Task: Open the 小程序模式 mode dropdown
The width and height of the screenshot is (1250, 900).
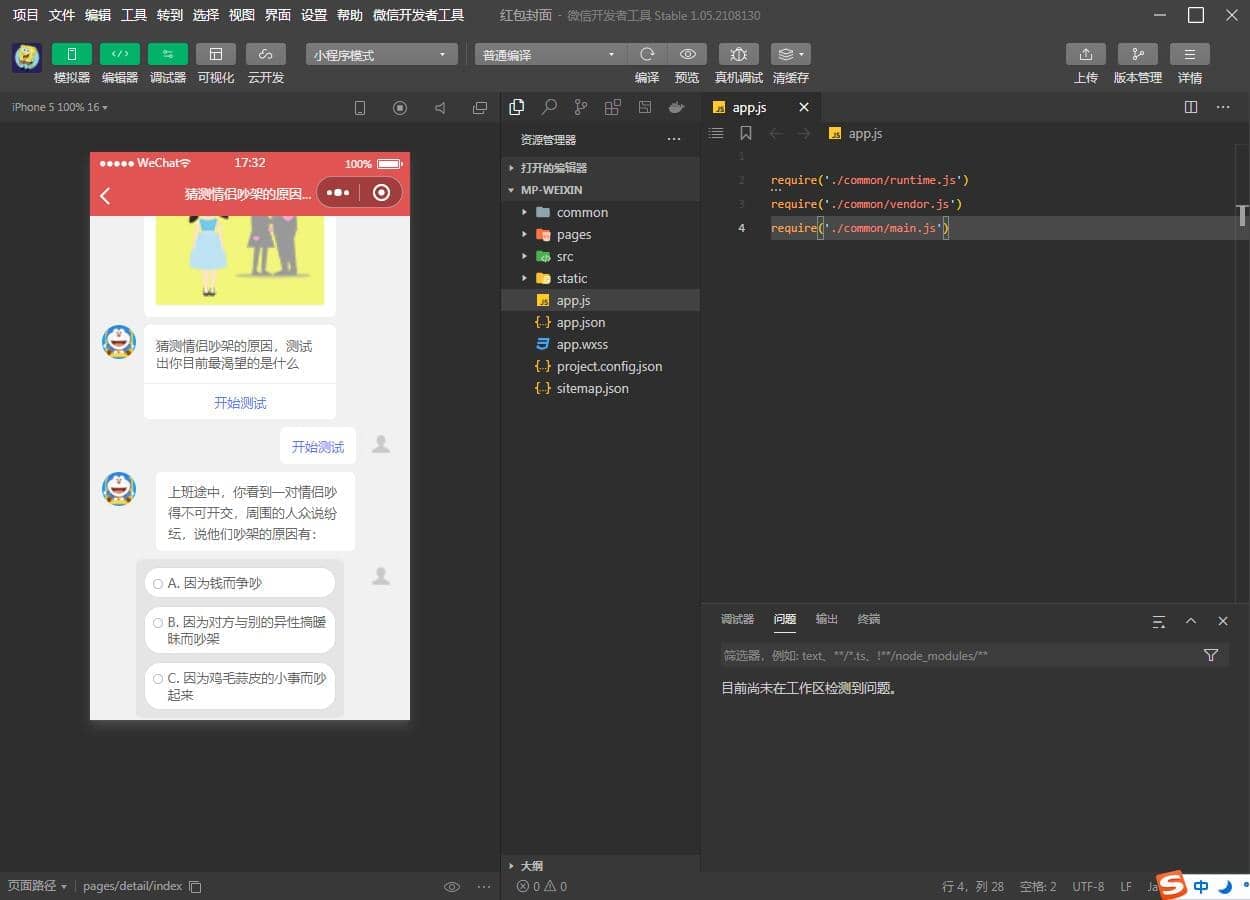Action: 381,55
